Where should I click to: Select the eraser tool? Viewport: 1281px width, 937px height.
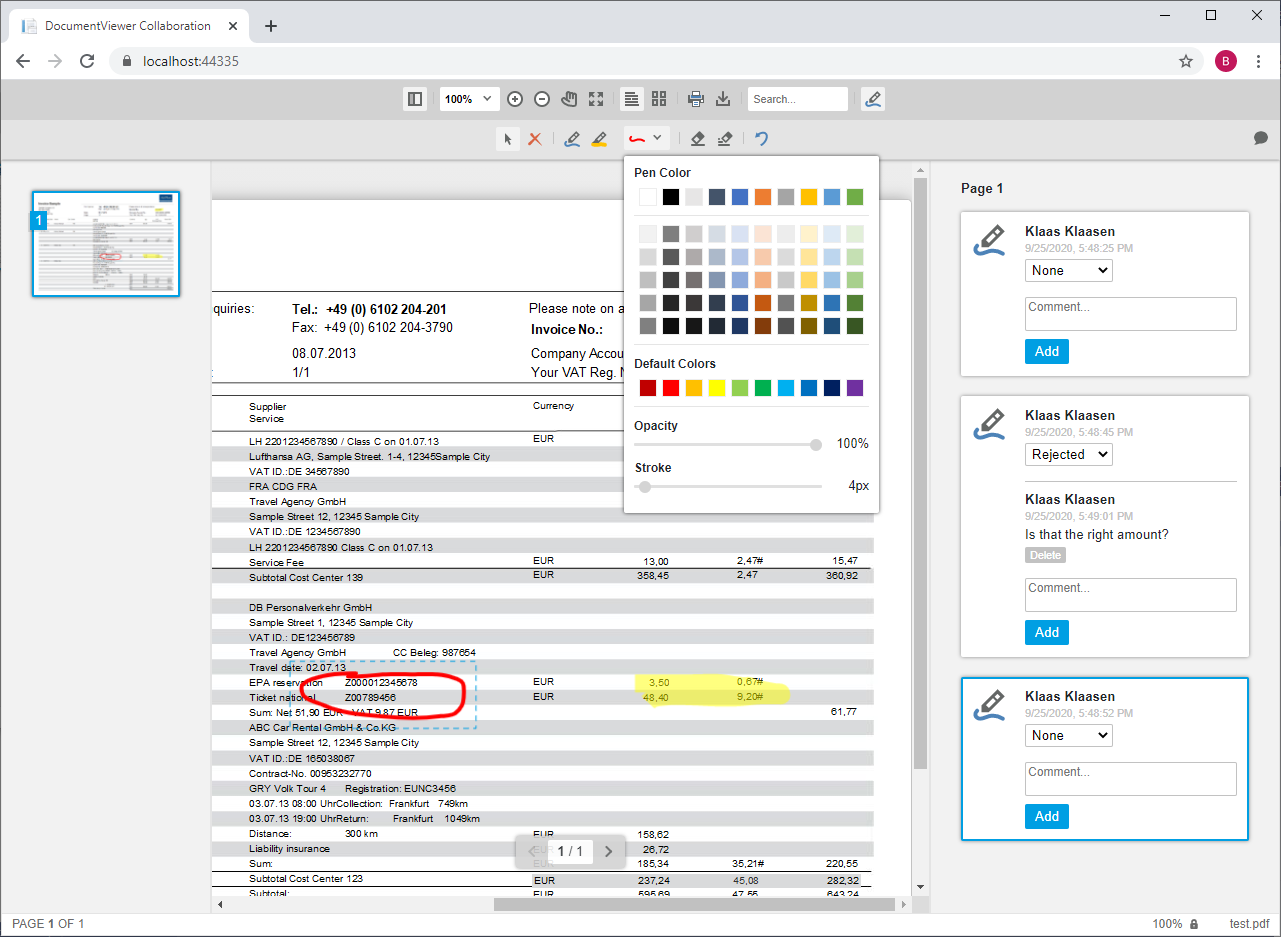click(x=698, y=139)
